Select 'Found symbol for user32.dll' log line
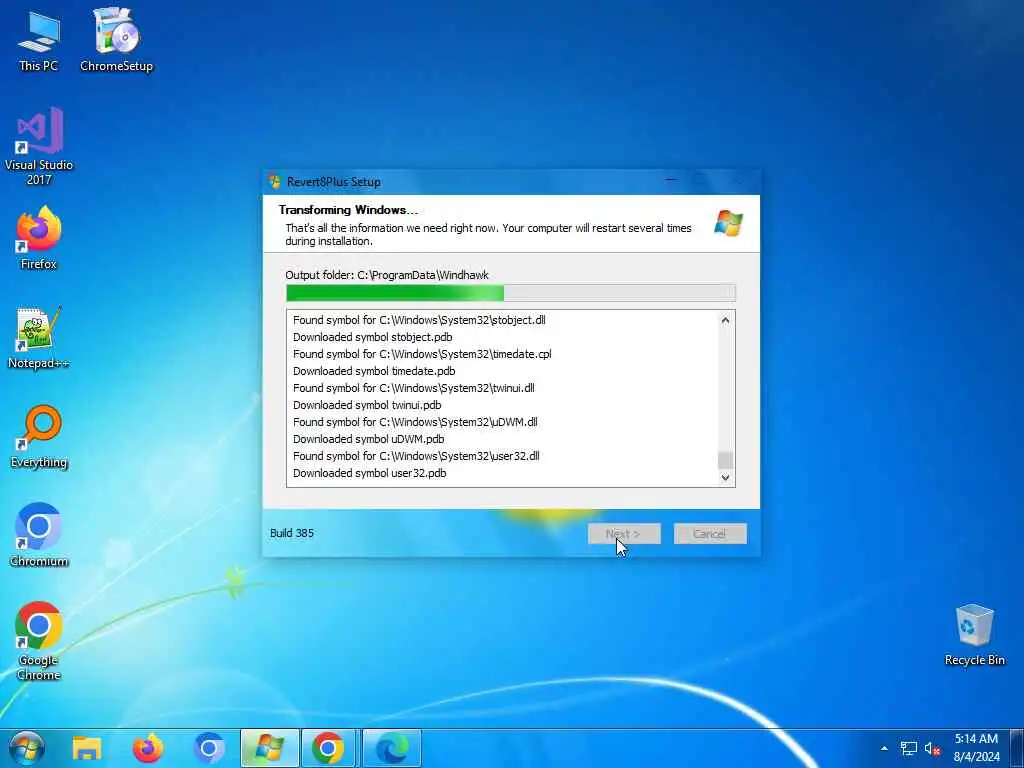Screen dimensions: 1024x768 (x=416, y=456)
